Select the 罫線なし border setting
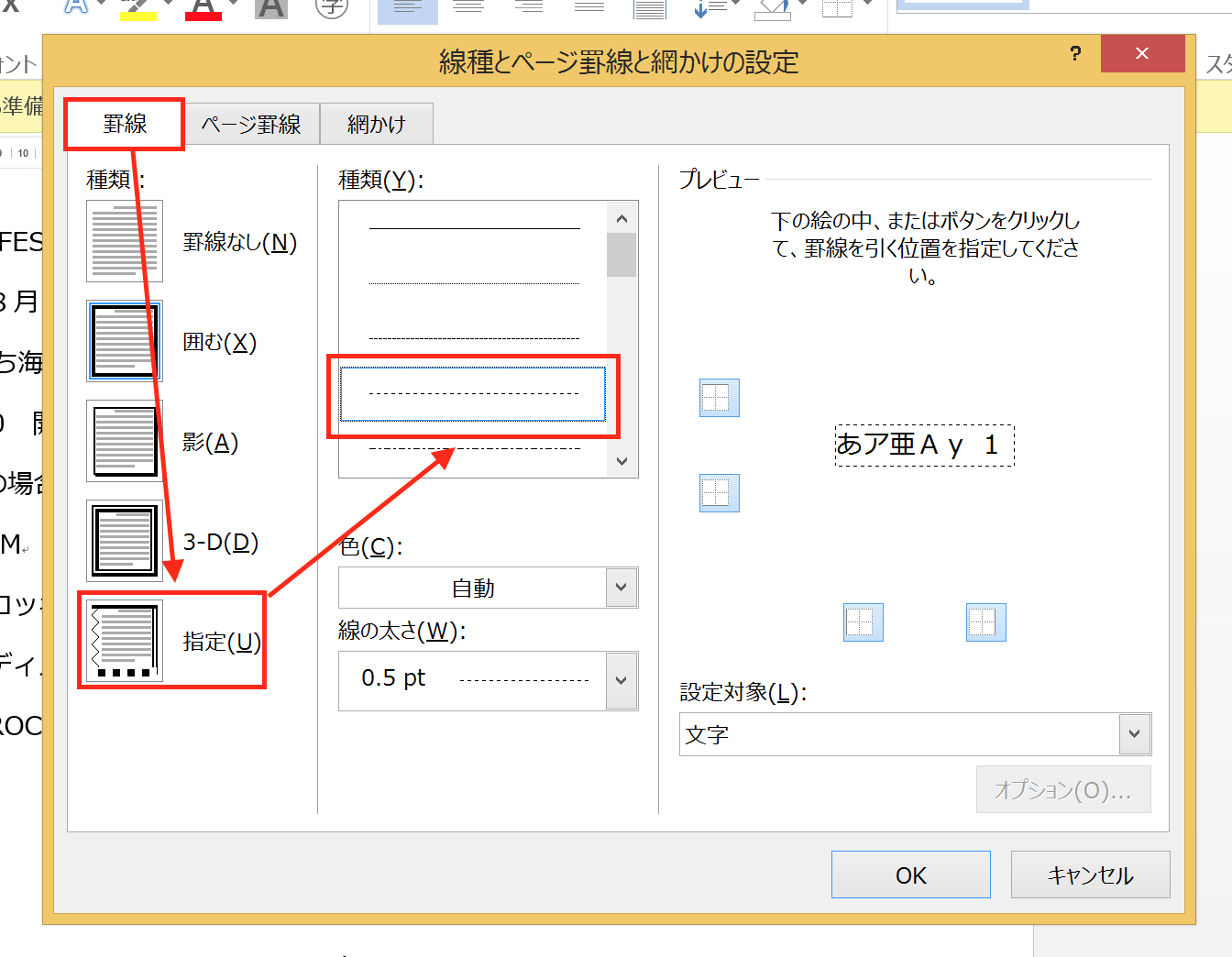 click(124, 241)
